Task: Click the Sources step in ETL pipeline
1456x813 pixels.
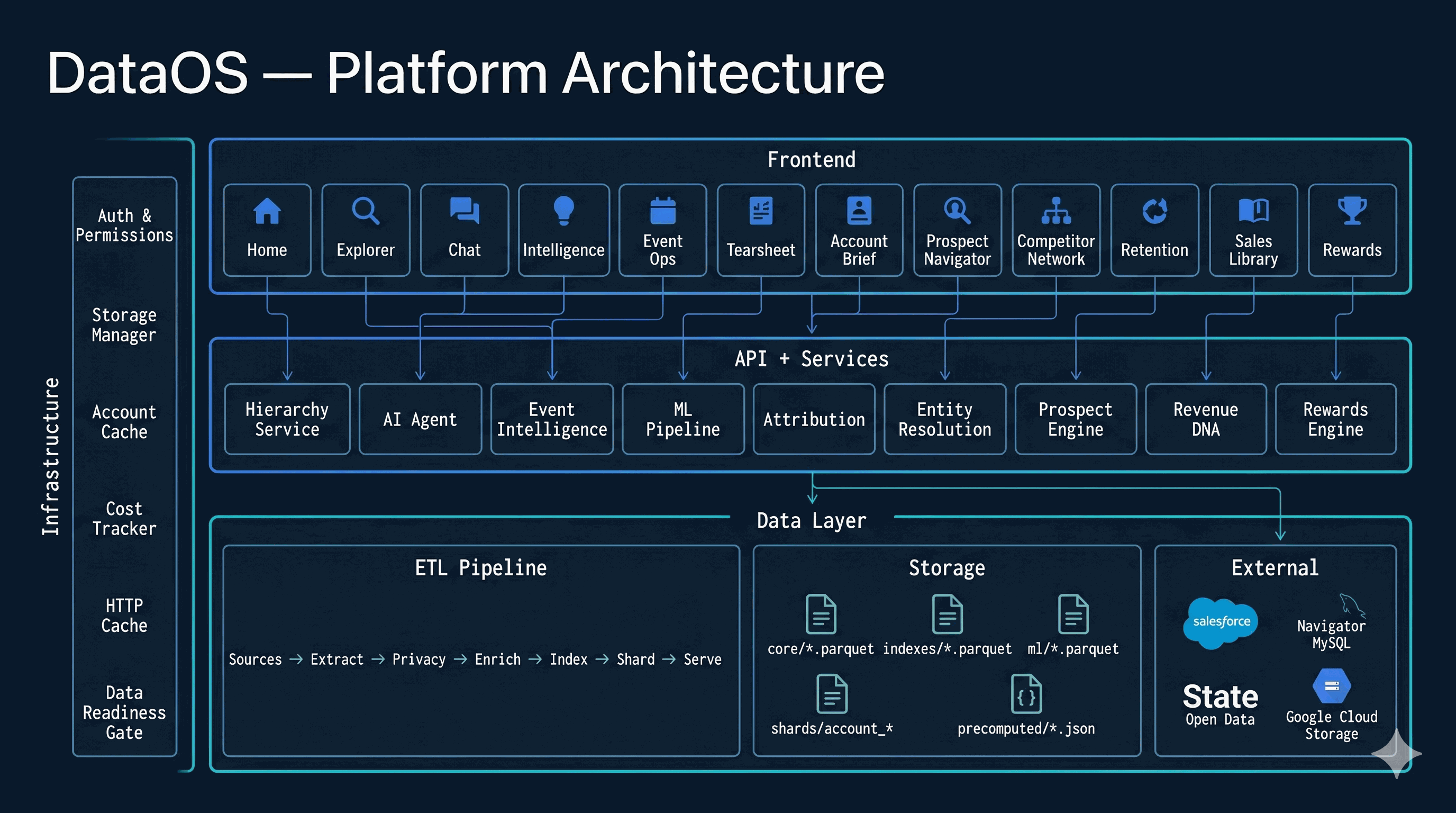Action: [x=255, y=659]
